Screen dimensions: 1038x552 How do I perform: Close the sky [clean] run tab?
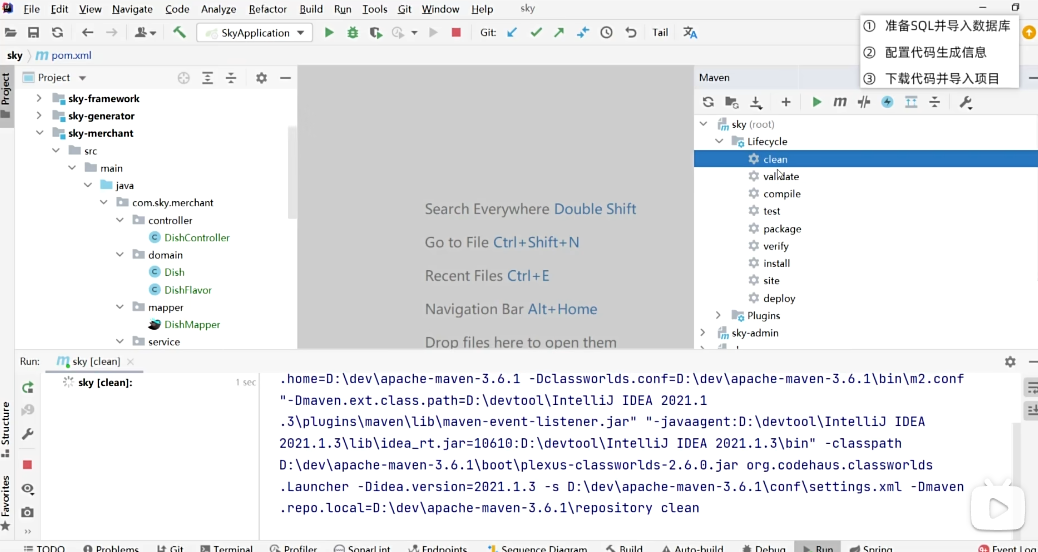pos(130,361)
